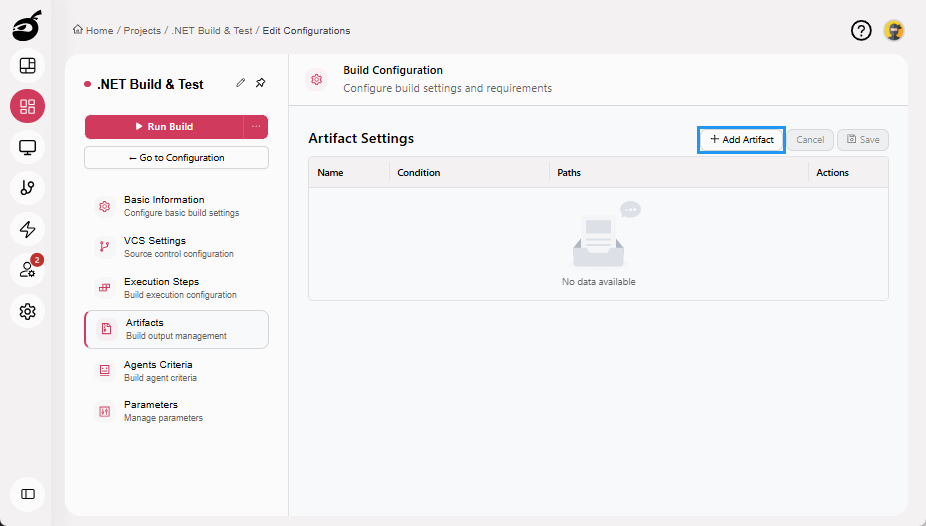
Task: Click the No data available text
Action: pos(598,282)
